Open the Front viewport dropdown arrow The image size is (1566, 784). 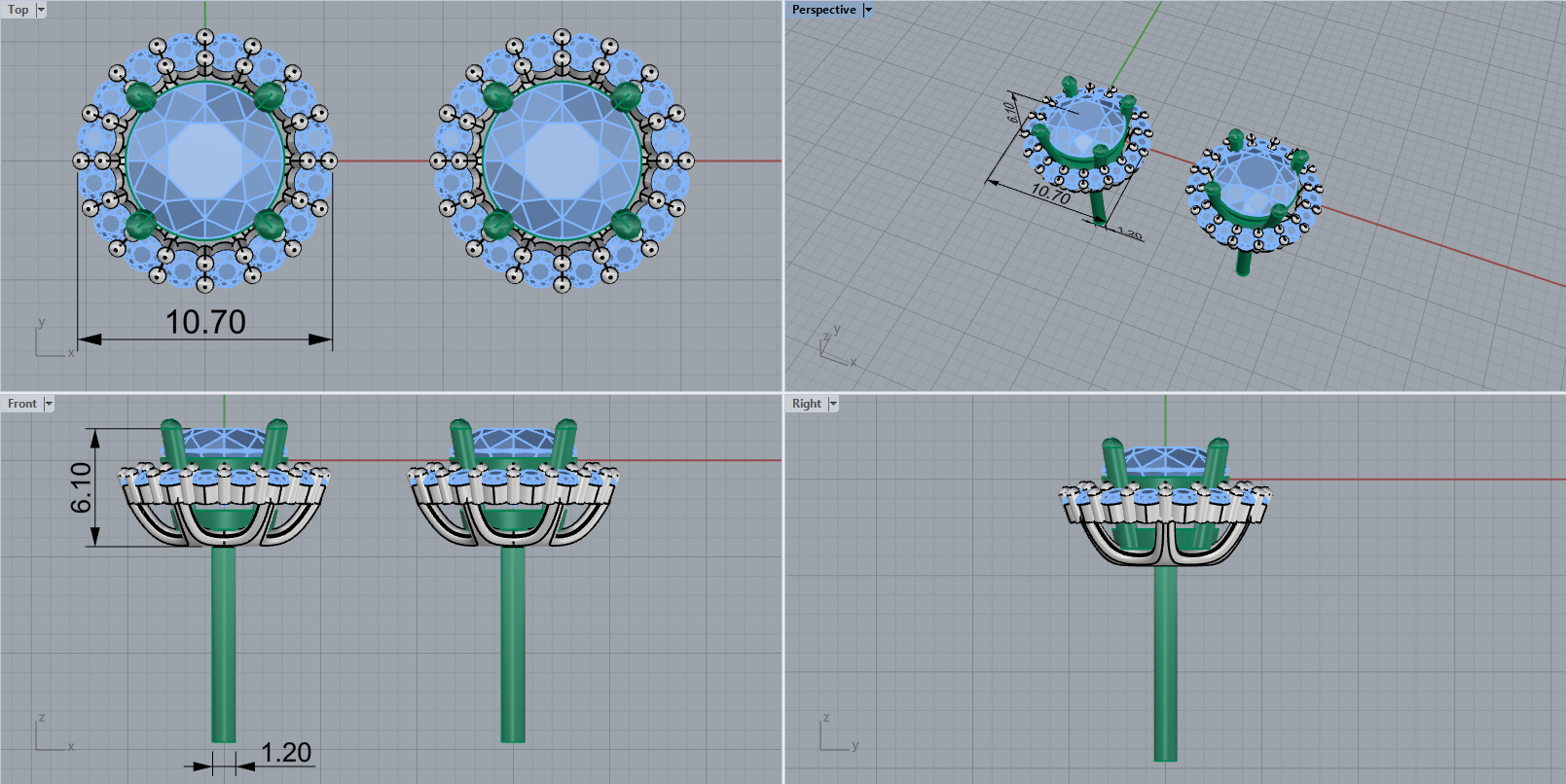coord(49,404)
